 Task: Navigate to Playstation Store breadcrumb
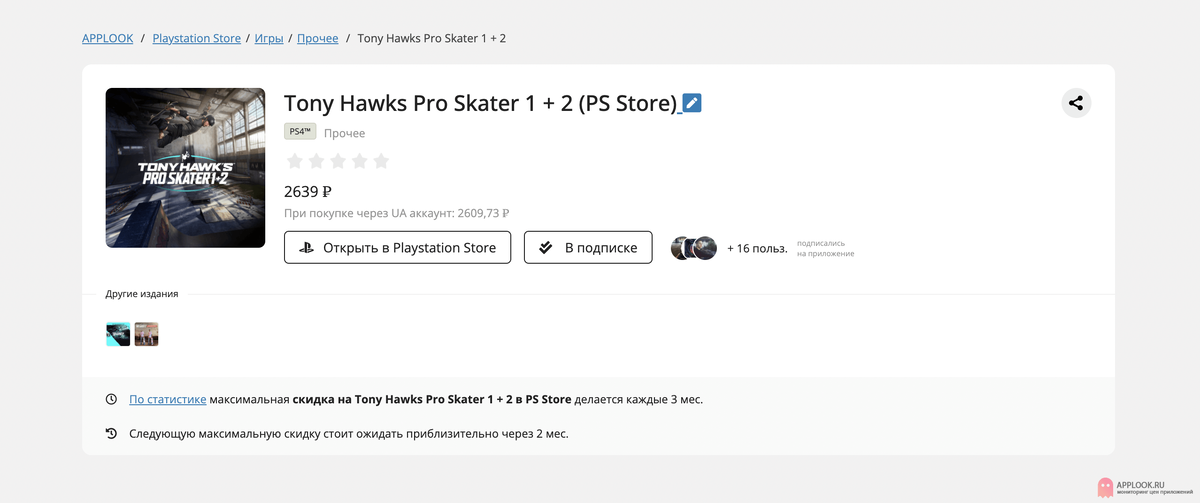click(196, 39)
